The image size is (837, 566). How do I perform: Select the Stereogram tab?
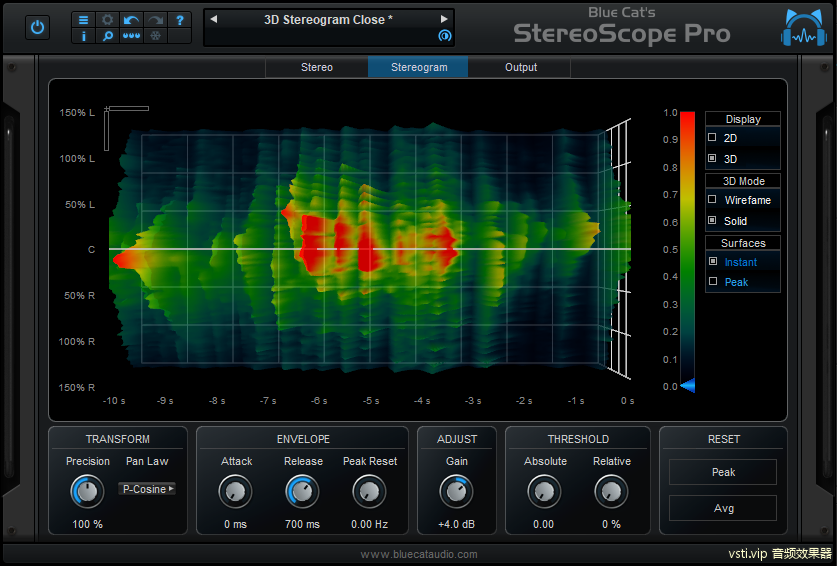[x=418, y=67]
